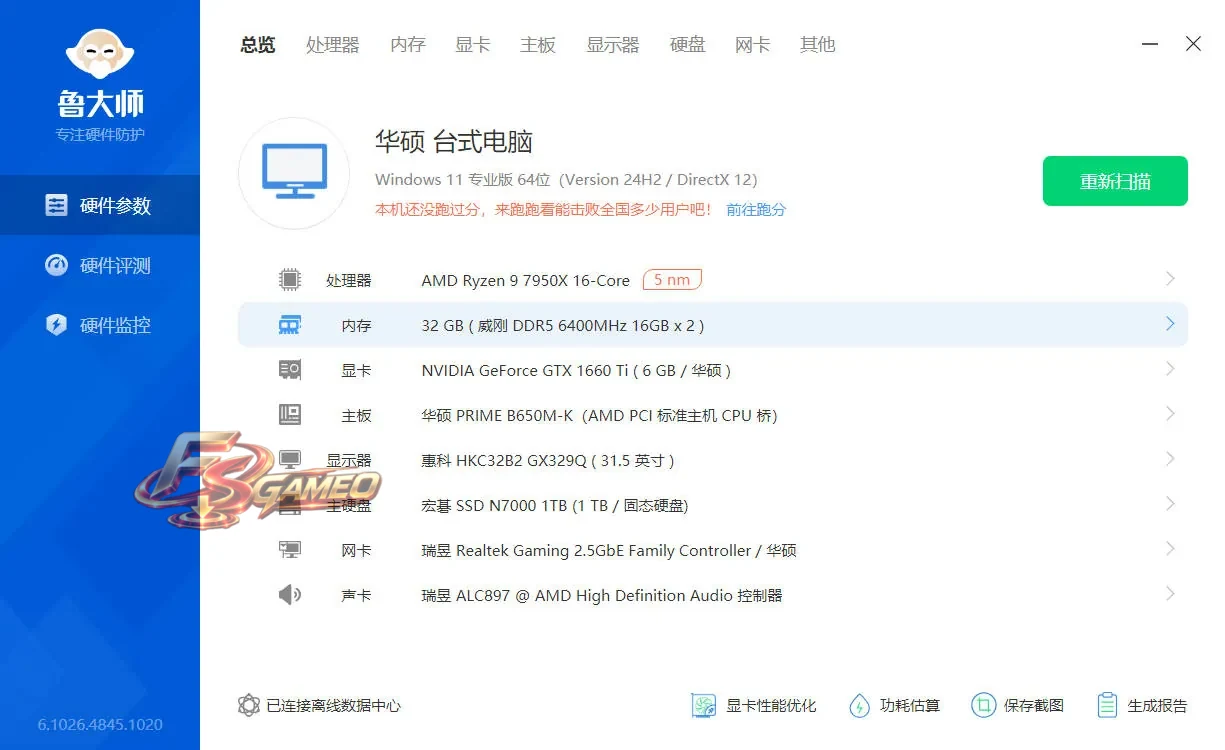Screen dimensions: 1225x750
Task: Click the 显卡性能优化 button
Action: [x=754, y=706]
